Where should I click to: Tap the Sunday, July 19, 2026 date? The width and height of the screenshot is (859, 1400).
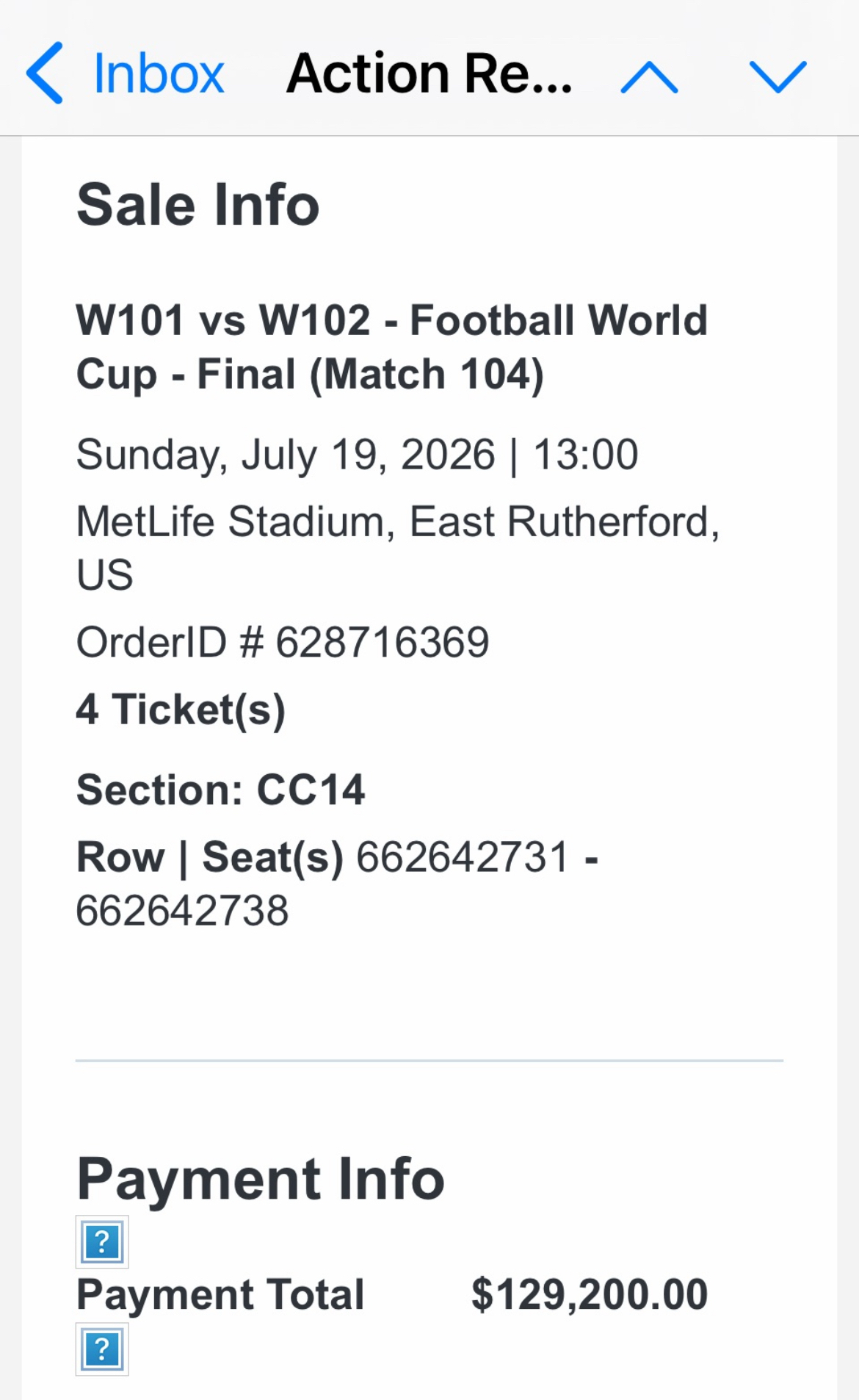tap(286, 455)
